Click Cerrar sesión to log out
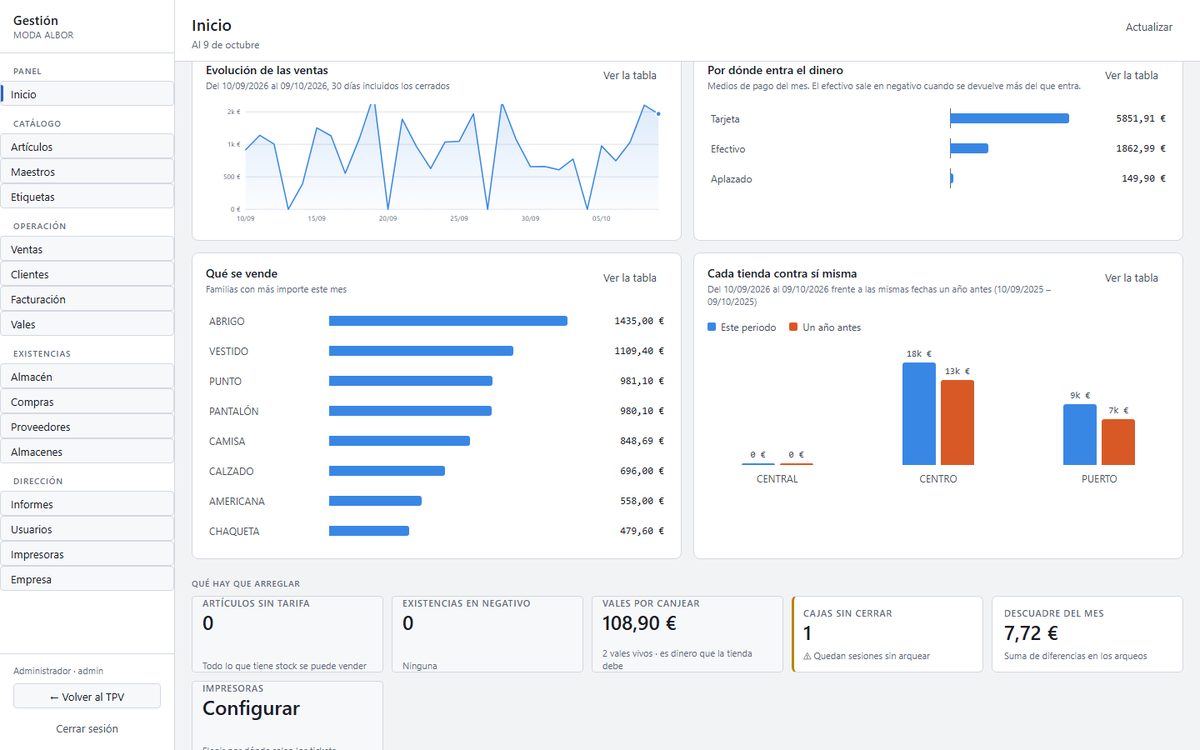Image resolution: width=1200 pixels, height=750 pixels. pos(87,729)
